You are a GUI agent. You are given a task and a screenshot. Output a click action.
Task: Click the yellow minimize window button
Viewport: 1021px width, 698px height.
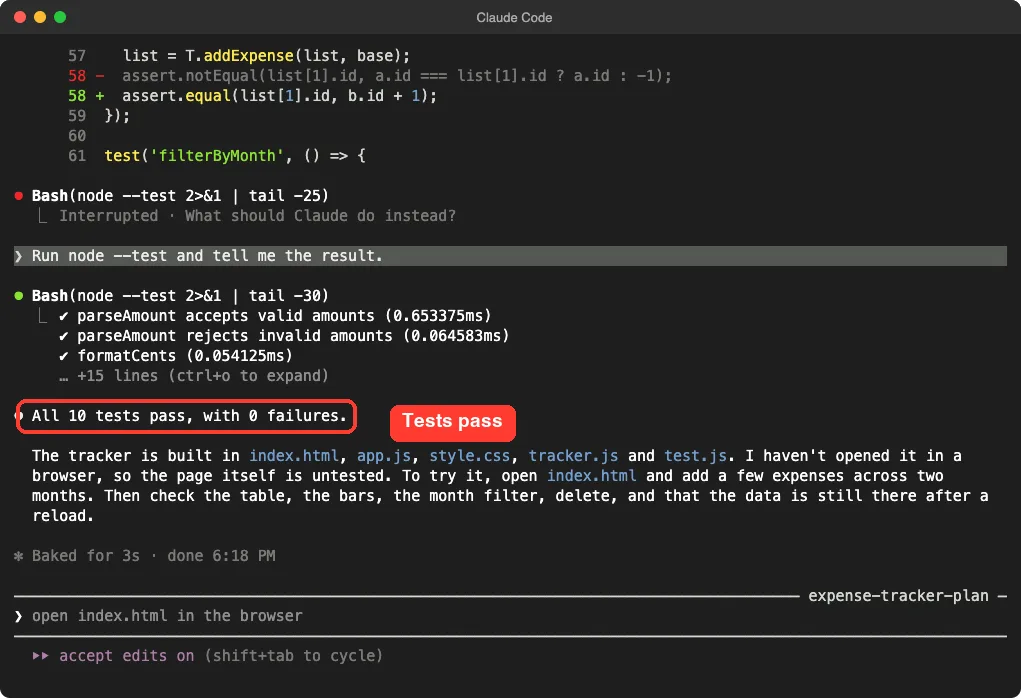click(40, 17)
